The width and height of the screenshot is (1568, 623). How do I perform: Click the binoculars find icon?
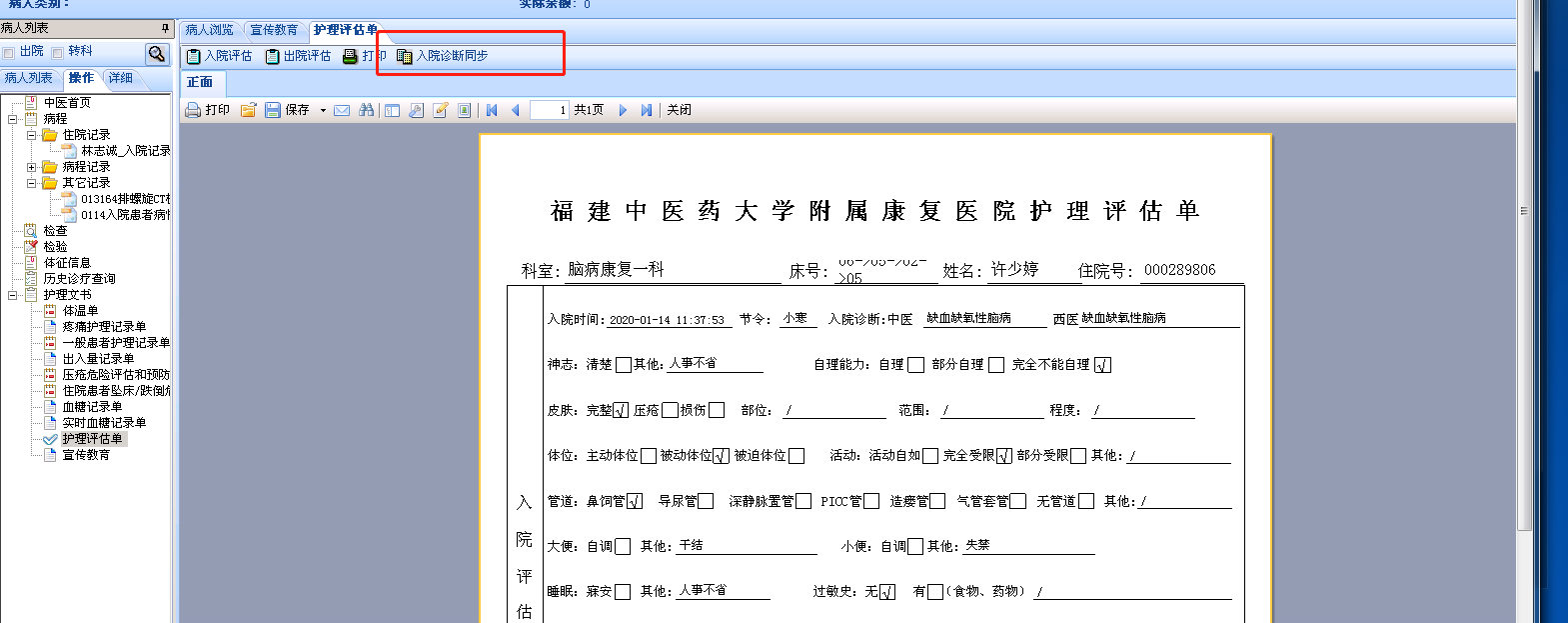click(x=367, y=110)
